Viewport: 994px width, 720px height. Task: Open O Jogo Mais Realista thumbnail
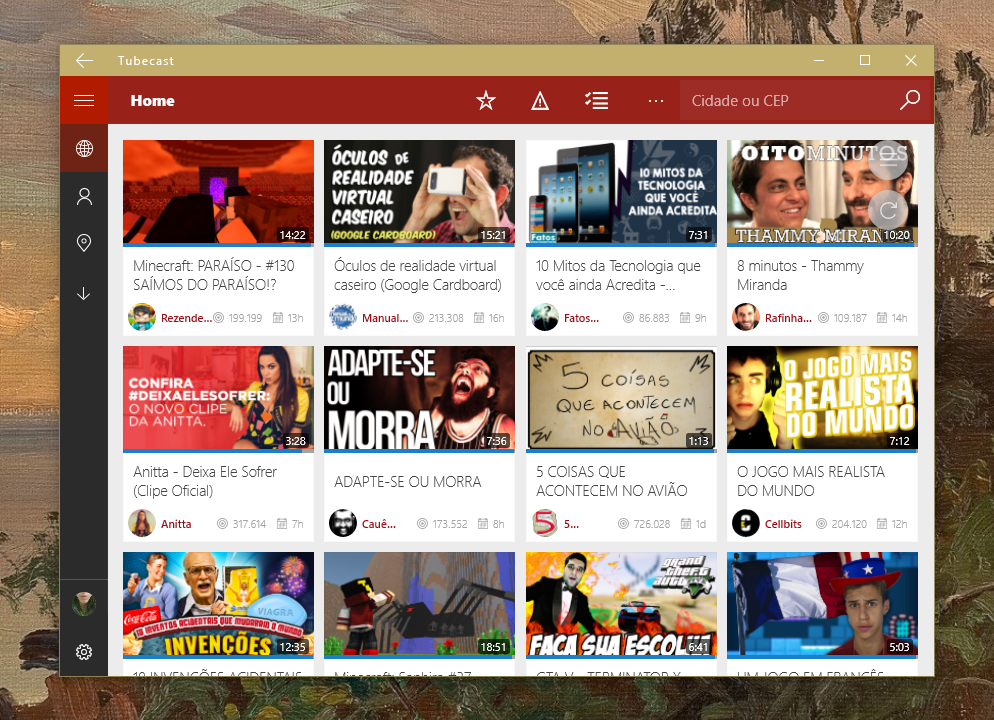click(x=822, y=398)
